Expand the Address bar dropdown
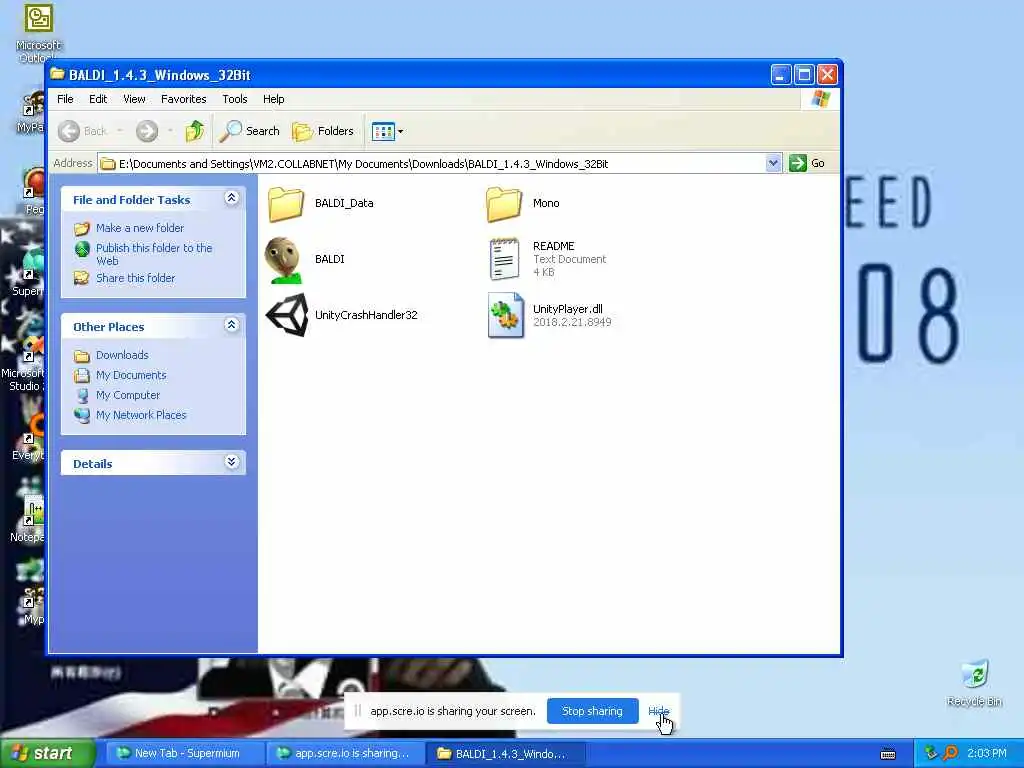Image resolution: width=1024 pixels, height=768 pixels. 773,163
